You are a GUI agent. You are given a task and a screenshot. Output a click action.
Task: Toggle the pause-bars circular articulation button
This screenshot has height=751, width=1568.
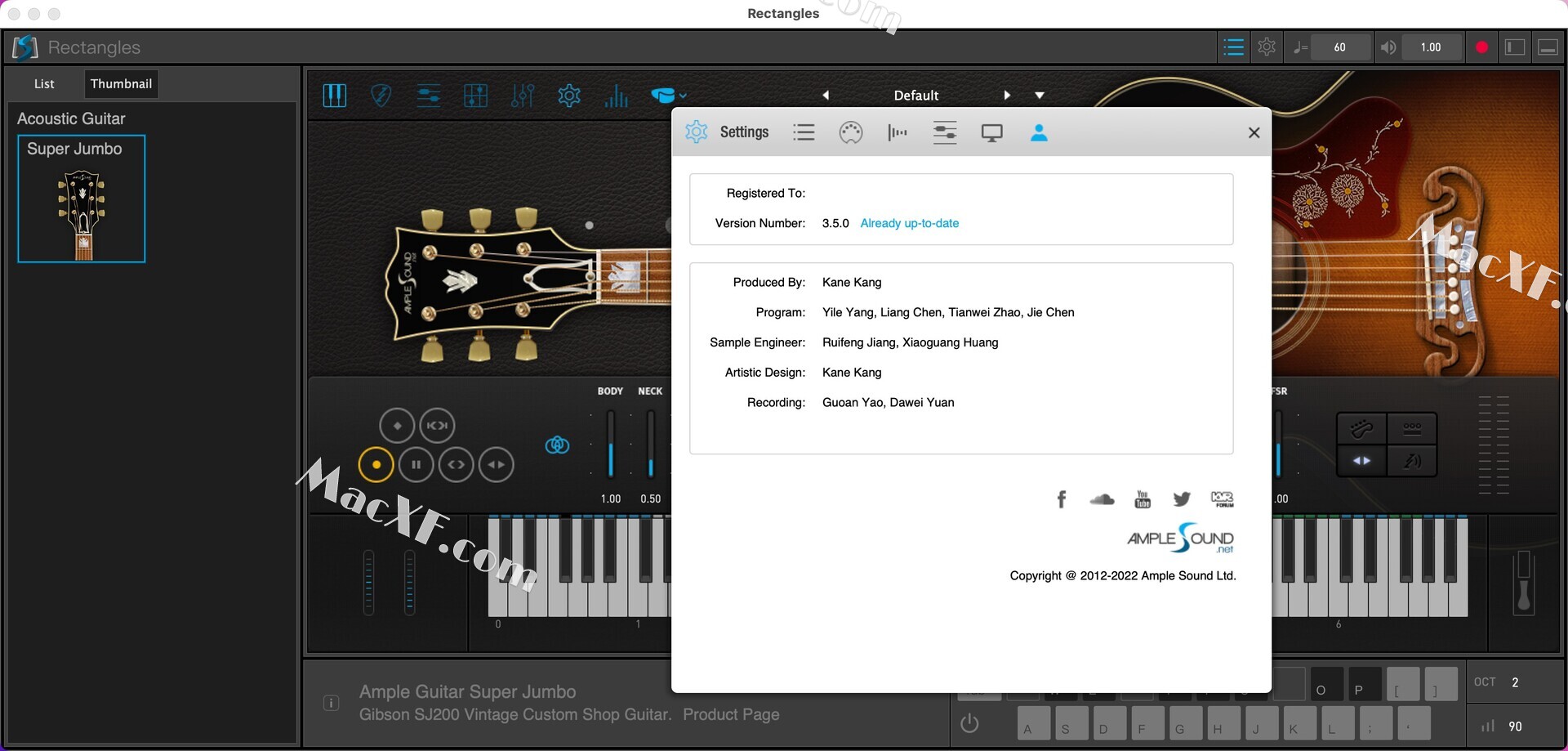pyautogui.click(x=416, y=465)
